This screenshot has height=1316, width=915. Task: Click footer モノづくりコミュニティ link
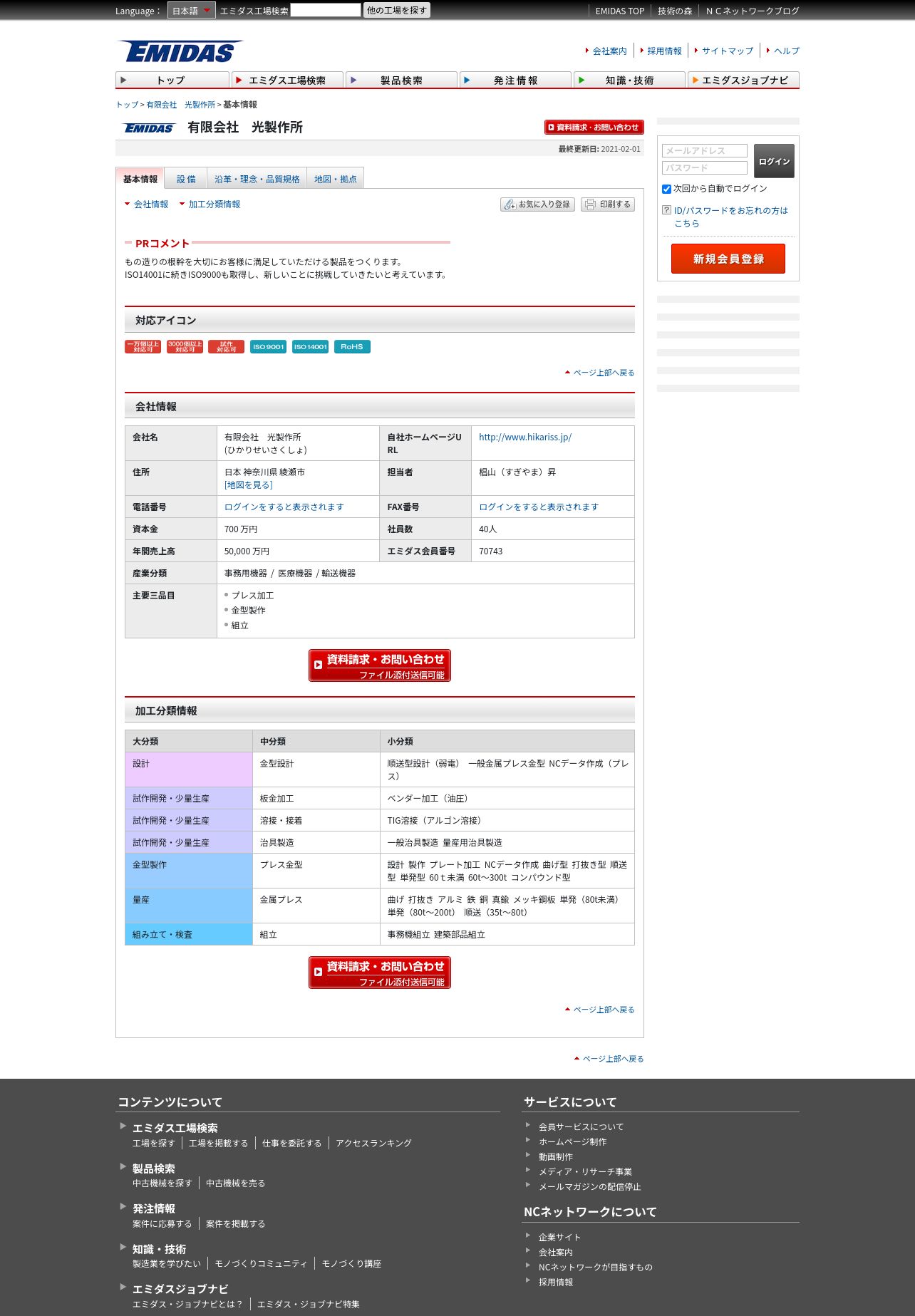pyautogui.click(x=261, y=1264)
